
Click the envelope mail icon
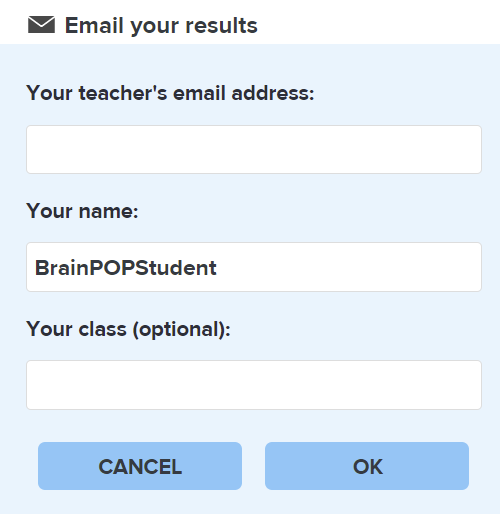pyautogui.click(x=41, y=25)
